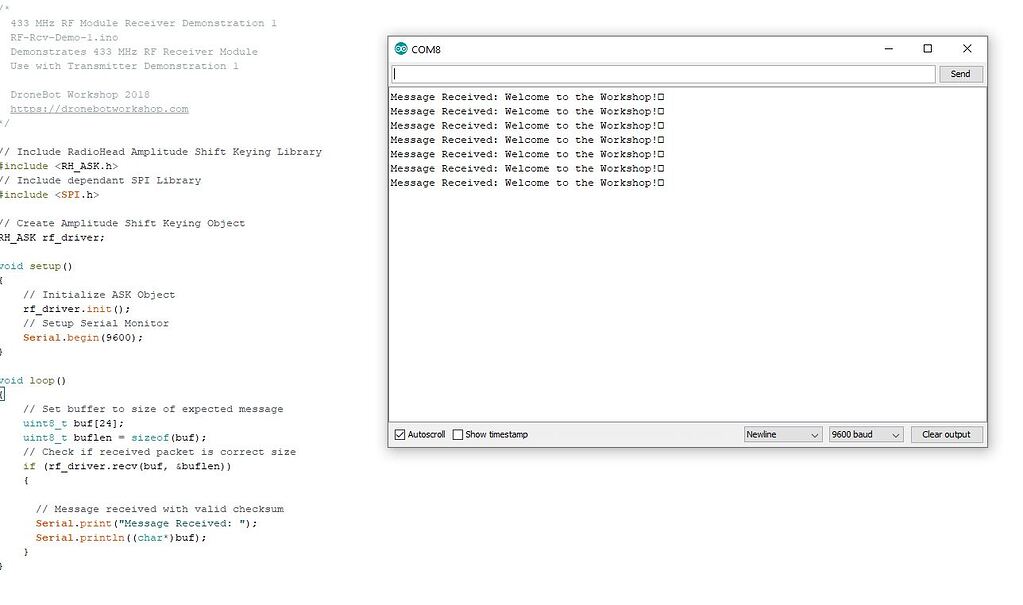Viewport: 1023px width, 605px height.
Task: Open the baud rate dropdown showing 9600 baud
Action: 864,434
